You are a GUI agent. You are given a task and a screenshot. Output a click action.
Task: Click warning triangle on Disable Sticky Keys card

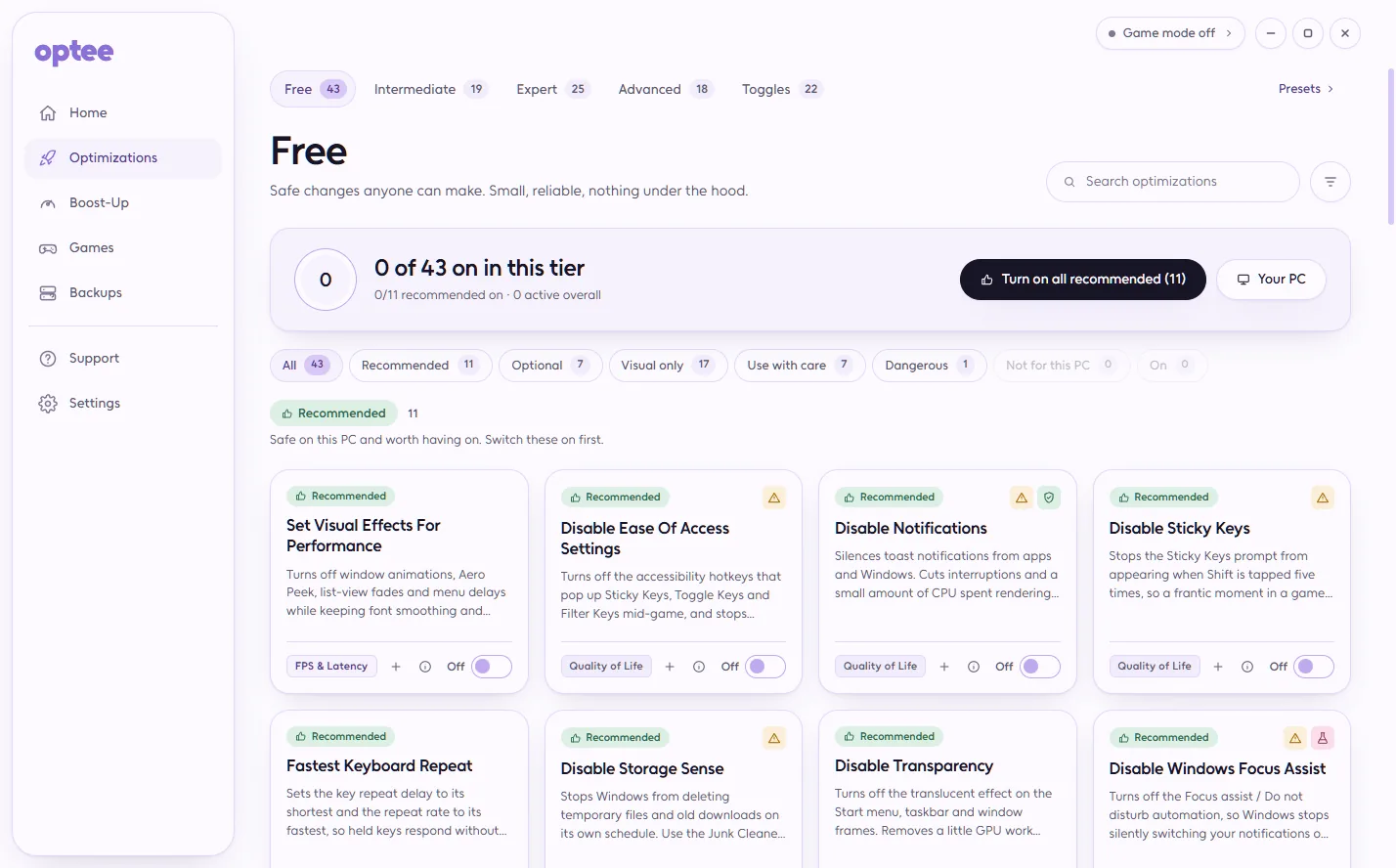[x=1323, y=498]
